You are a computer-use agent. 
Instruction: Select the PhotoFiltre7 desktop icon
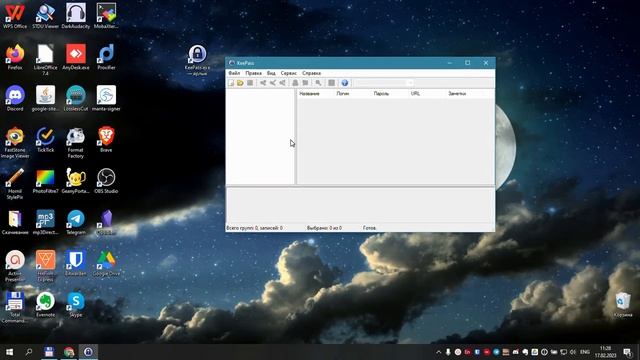(45, 181)
